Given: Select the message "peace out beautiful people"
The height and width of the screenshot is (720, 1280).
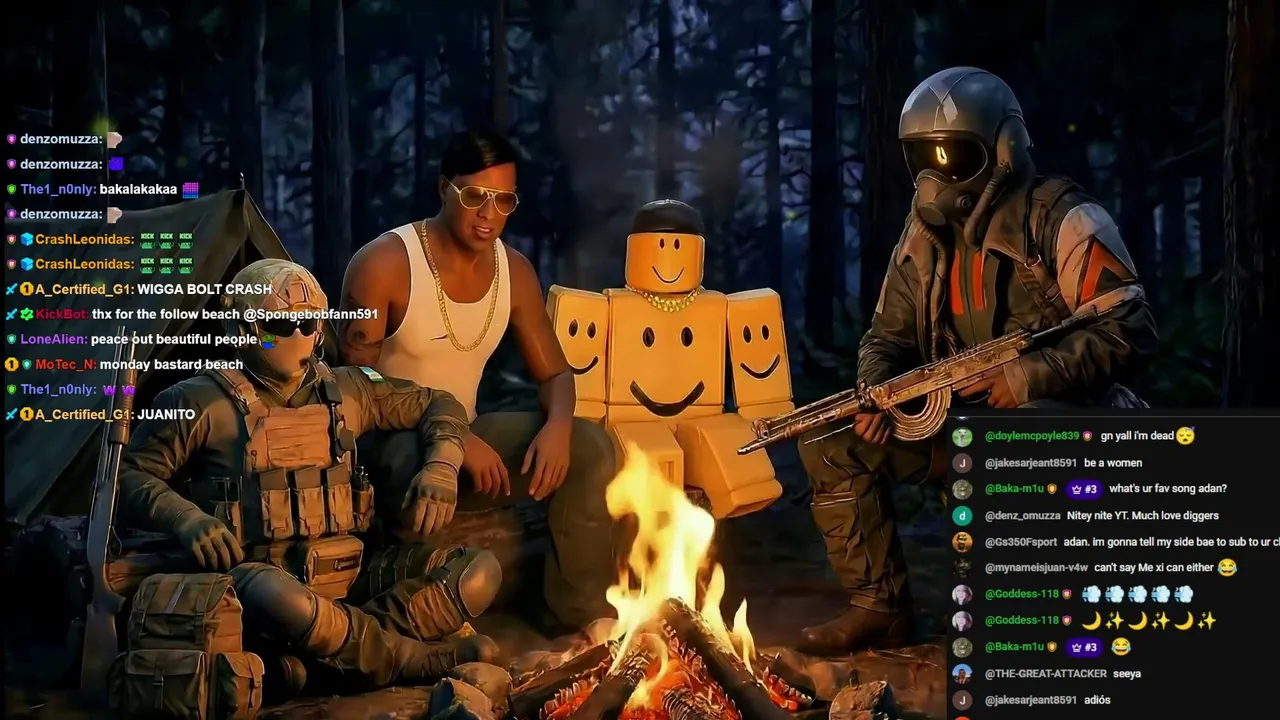Looking at the screenshot, I should [x=174, y=340].
